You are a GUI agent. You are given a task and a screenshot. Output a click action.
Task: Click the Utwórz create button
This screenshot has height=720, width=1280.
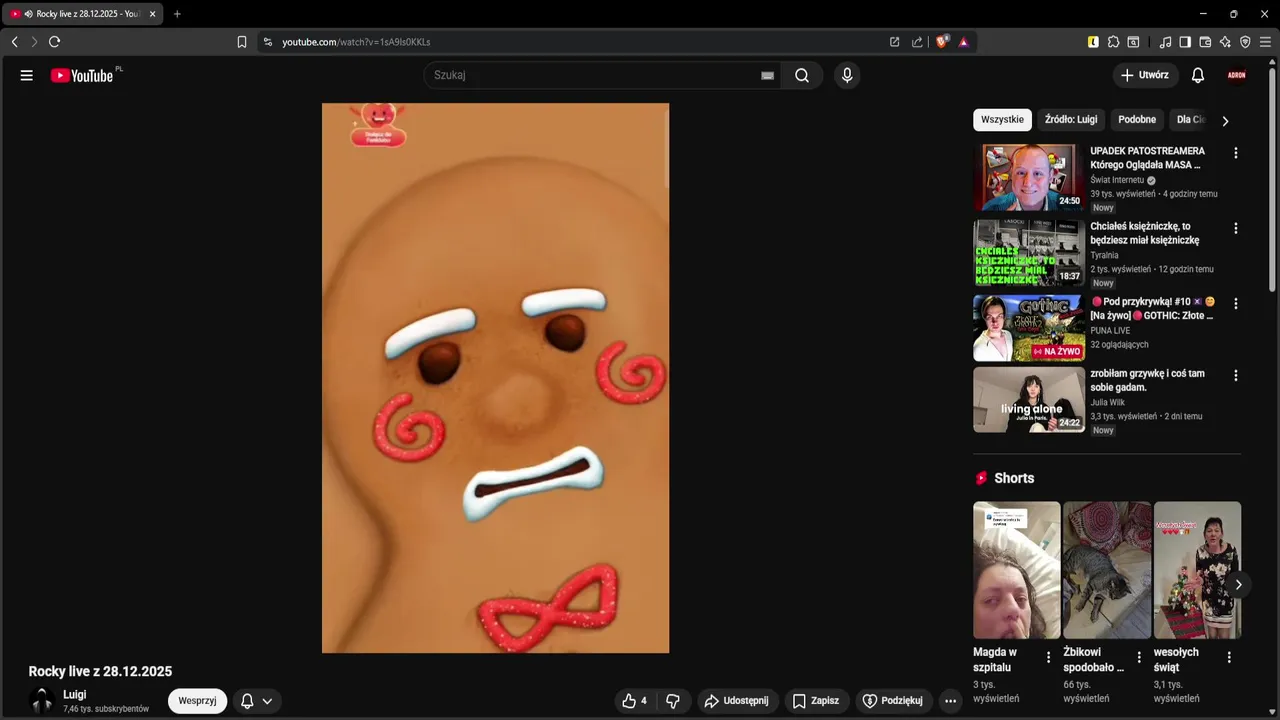1145,75
